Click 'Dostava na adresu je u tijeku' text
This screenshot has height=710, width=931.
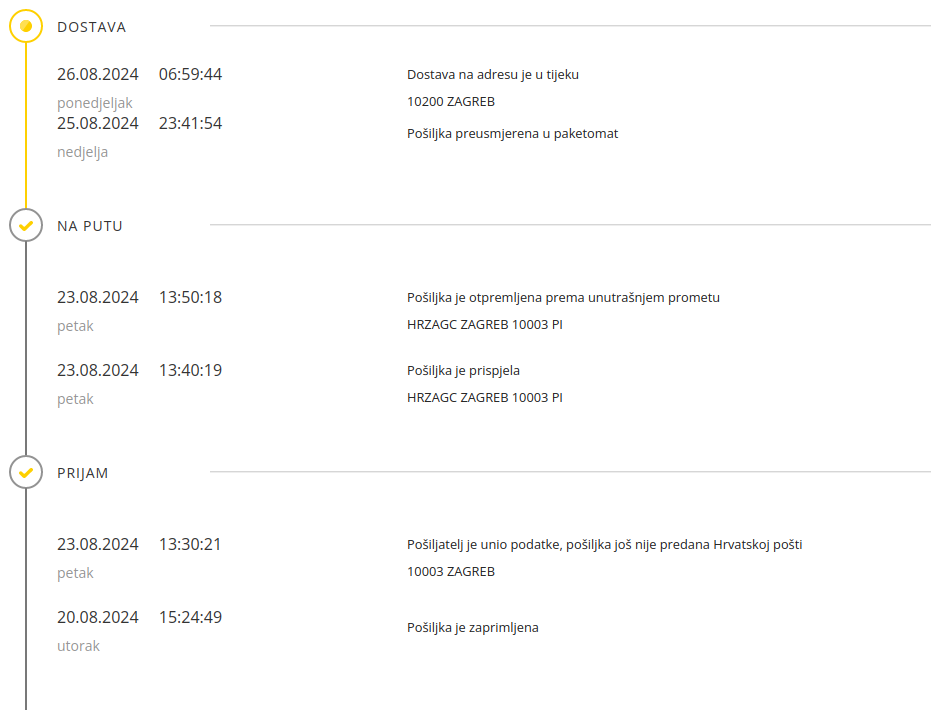click(x=493, y=74)
